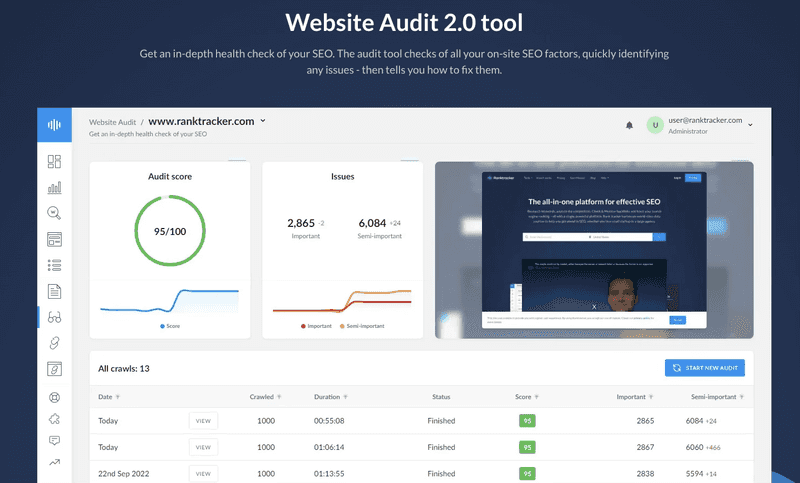
Task: Click the score badge in 00:55:08 row
Action: 527,421
